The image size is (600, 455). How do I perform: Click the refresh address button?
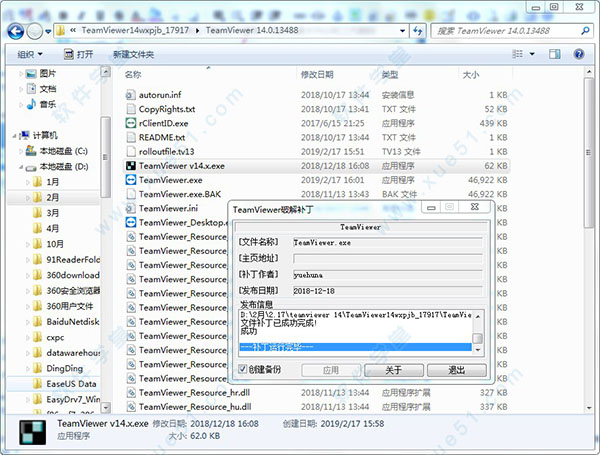coord(417,31)
